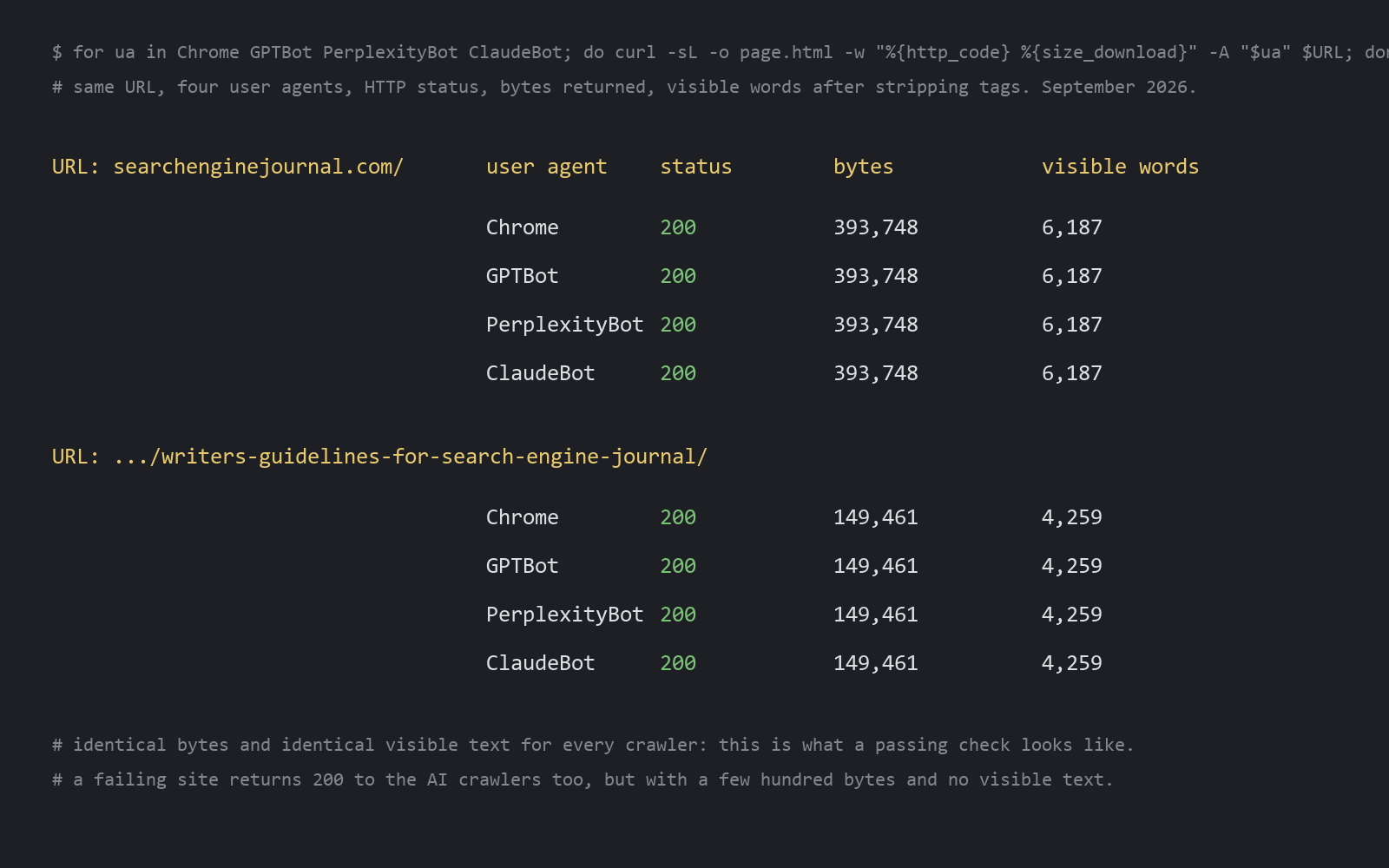Click 149,461 bytes in PerplexityBot row
The image size is (1389, 868).
(x=876, y=615)
